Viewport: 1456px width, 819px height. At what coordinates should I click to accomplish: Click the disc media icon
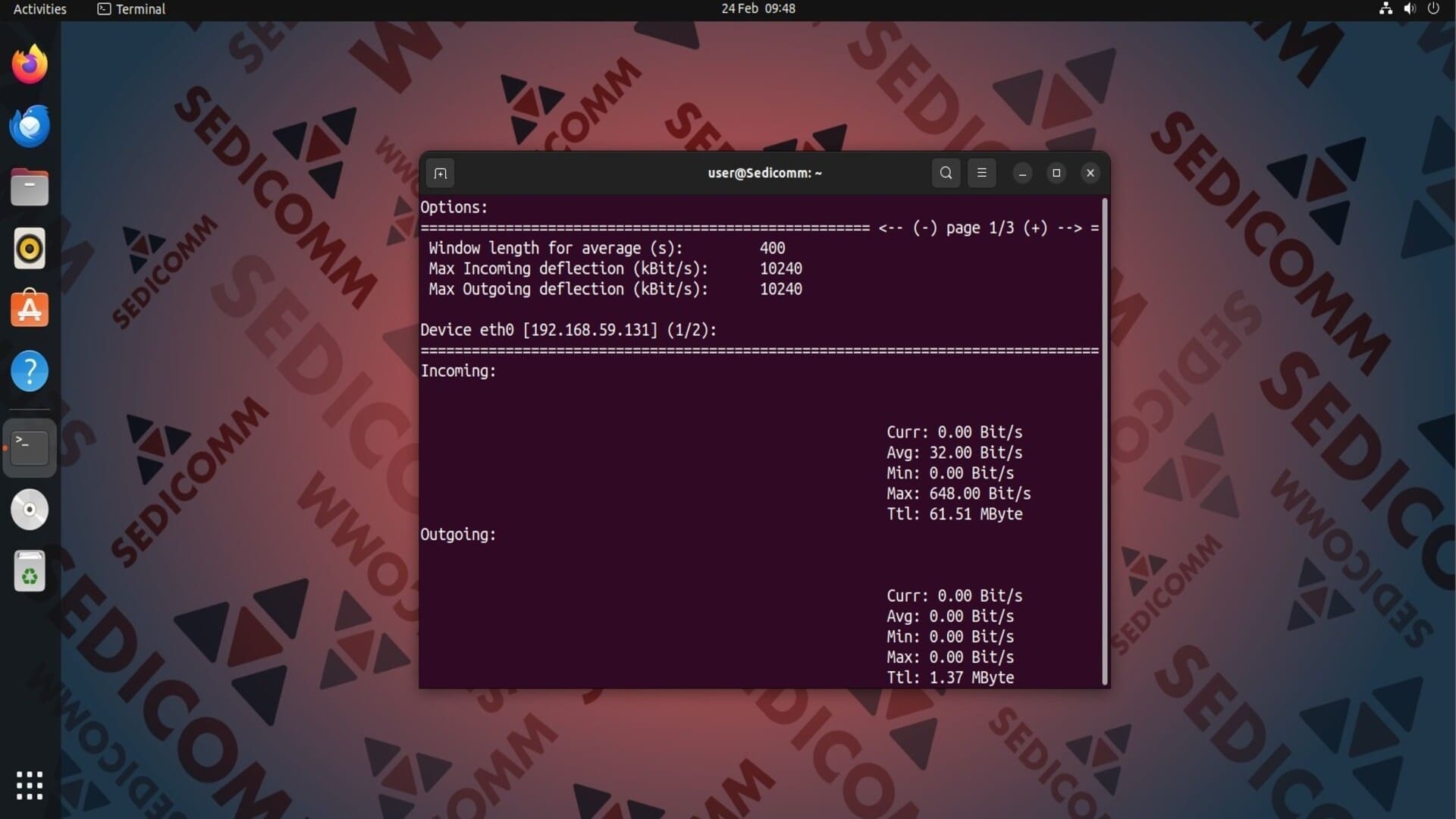coord(30,510)
